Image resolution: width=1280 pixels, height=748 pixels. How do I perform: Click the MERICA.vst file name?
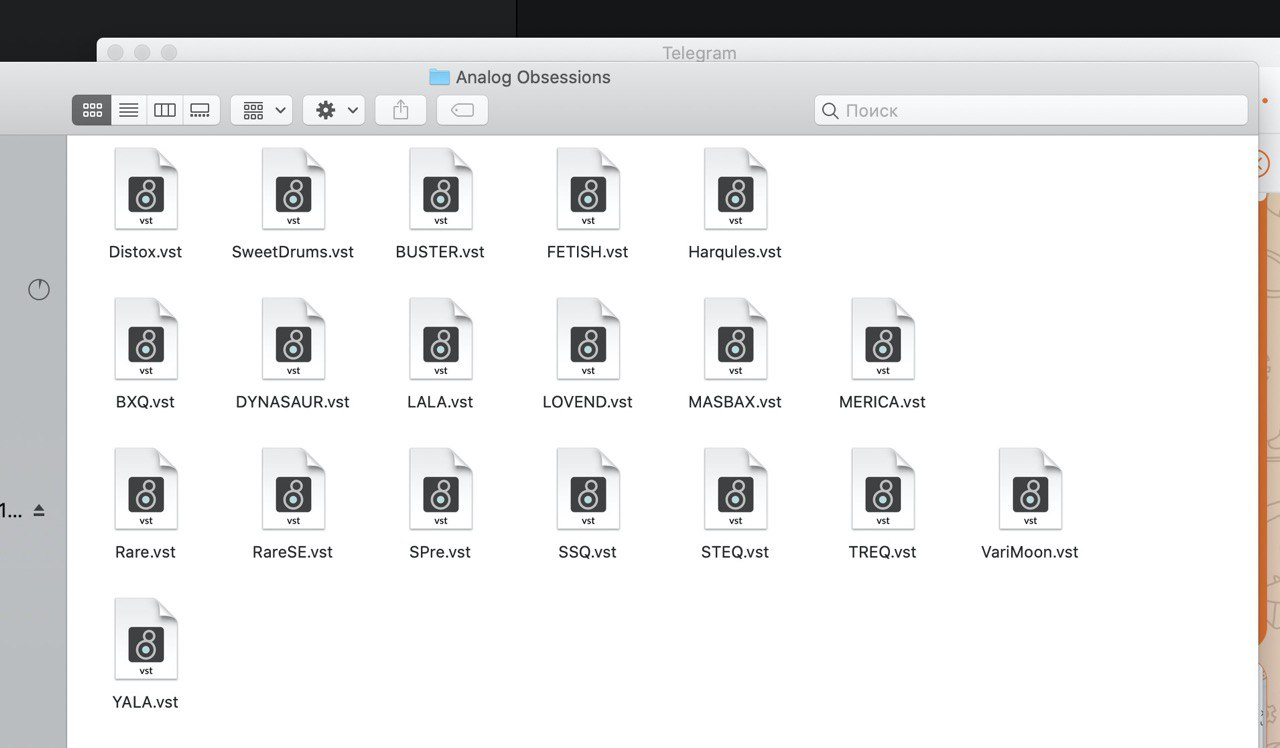(x=883, y=402)
